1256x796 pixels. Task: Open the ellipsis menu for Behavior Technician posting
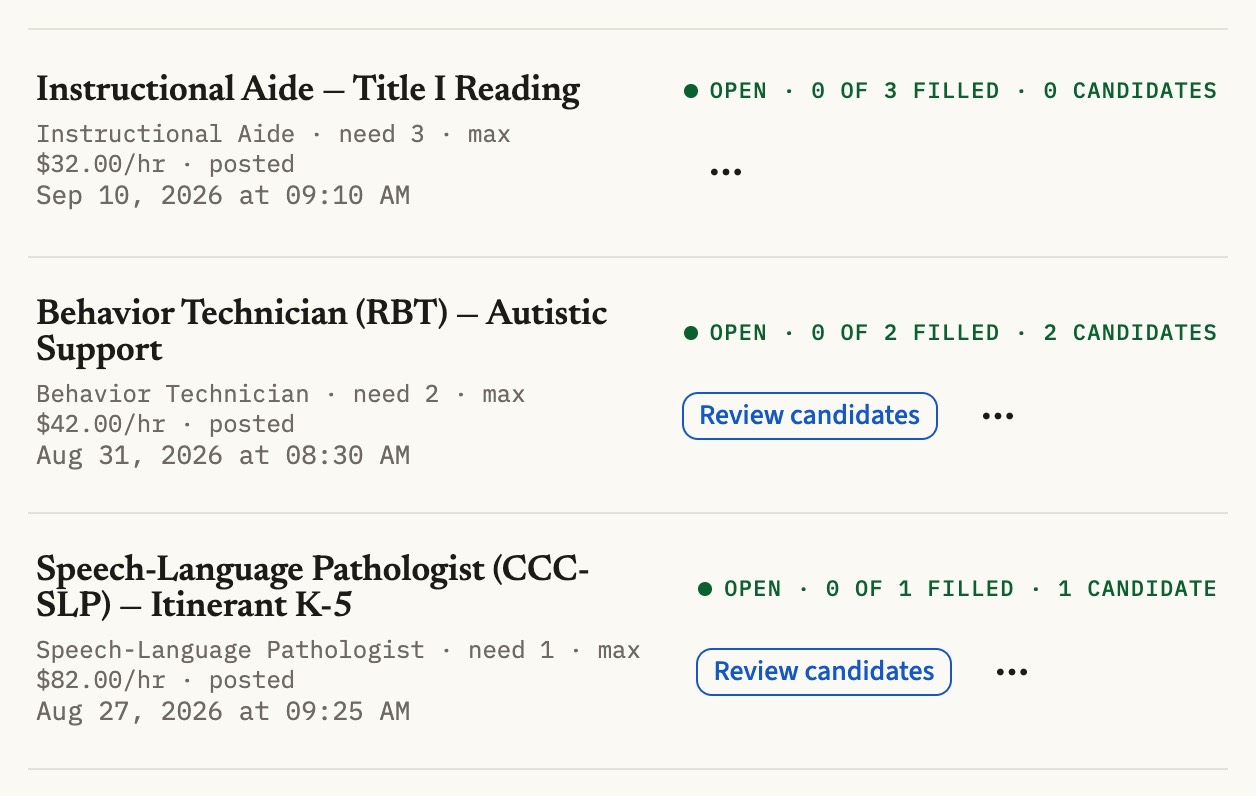tap(997, 416)
